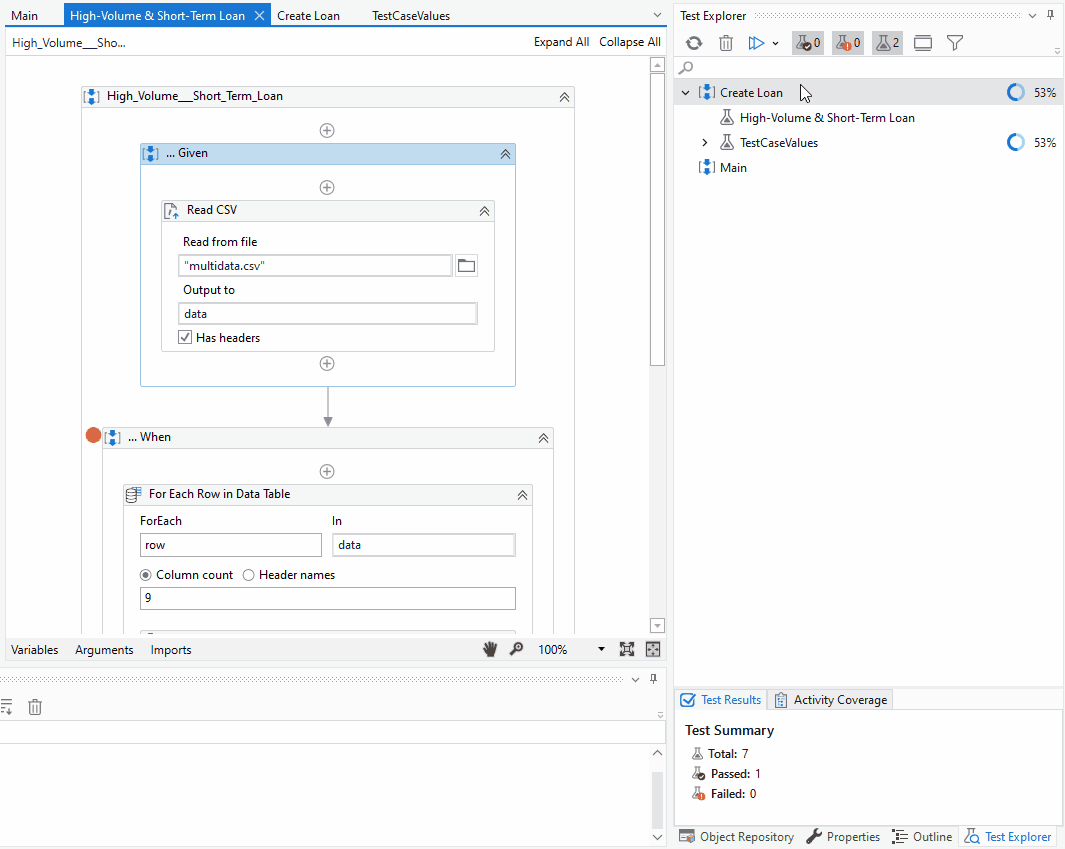This screenshot has height=849, width=1065.
Task: Expand the TestCaseValues tree node
Action: point(705,143)
